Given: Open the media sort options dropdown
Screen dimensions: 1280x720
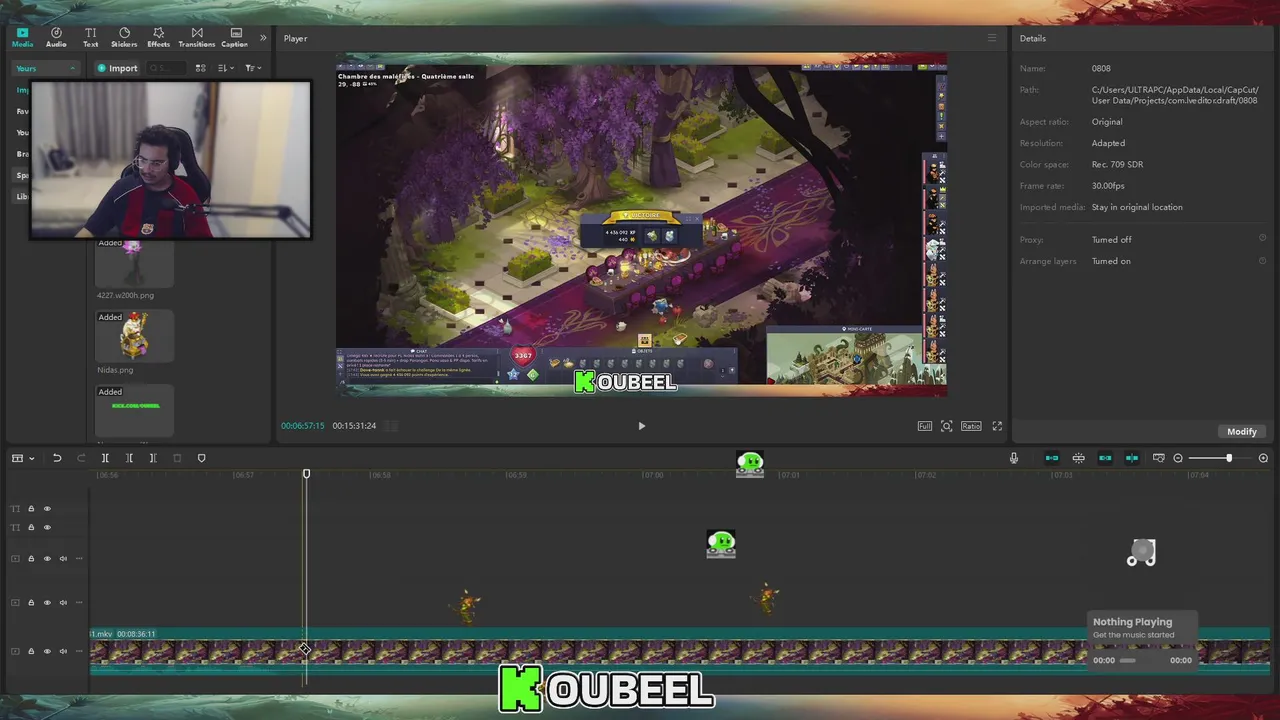Looking at the screenshot, I should pyautogui.click(x=225, y=68).
